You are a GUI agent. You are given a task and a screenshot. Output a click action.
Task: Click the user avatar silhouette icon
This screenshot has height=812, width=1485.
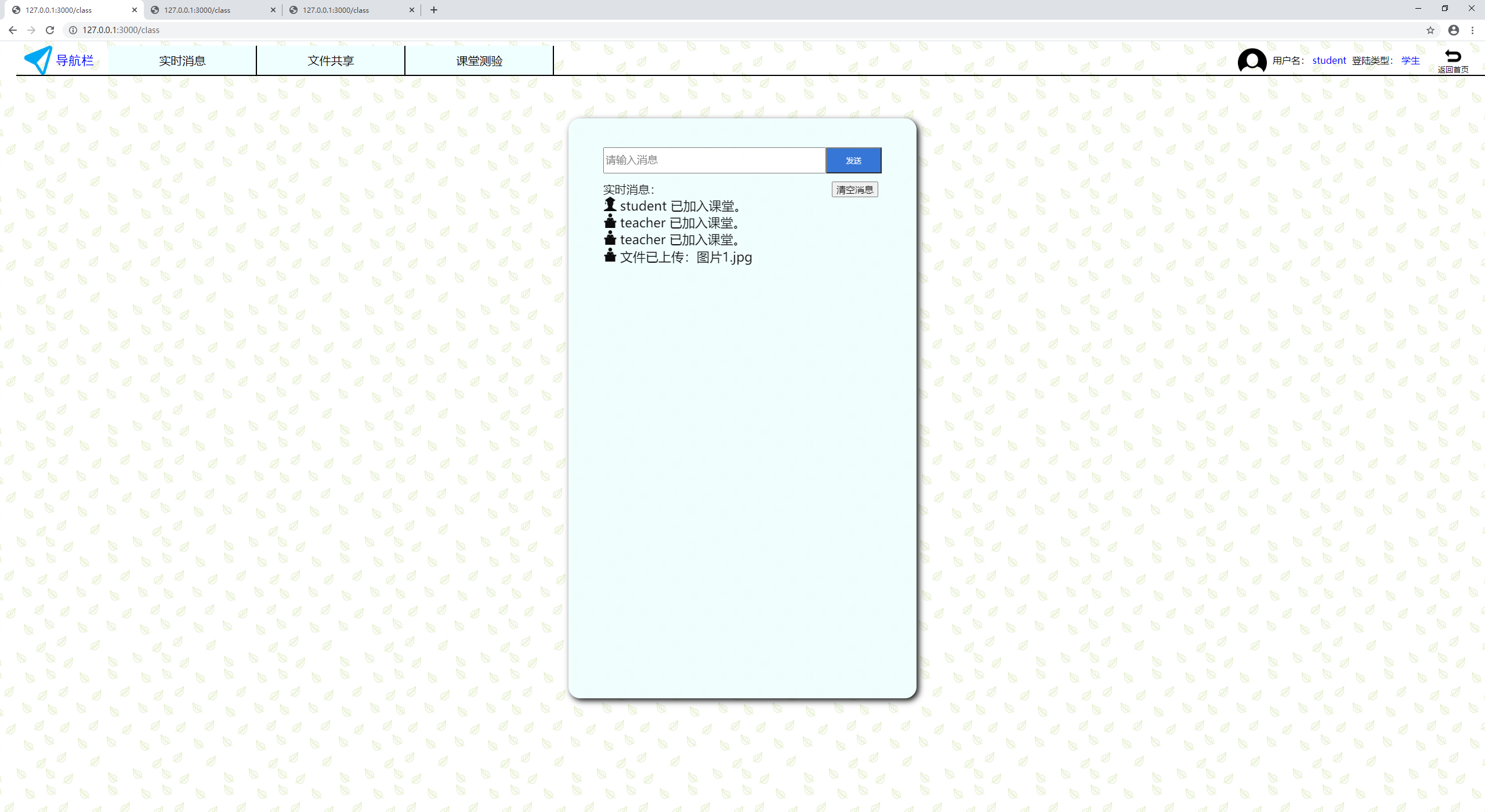pos(1252,60)
